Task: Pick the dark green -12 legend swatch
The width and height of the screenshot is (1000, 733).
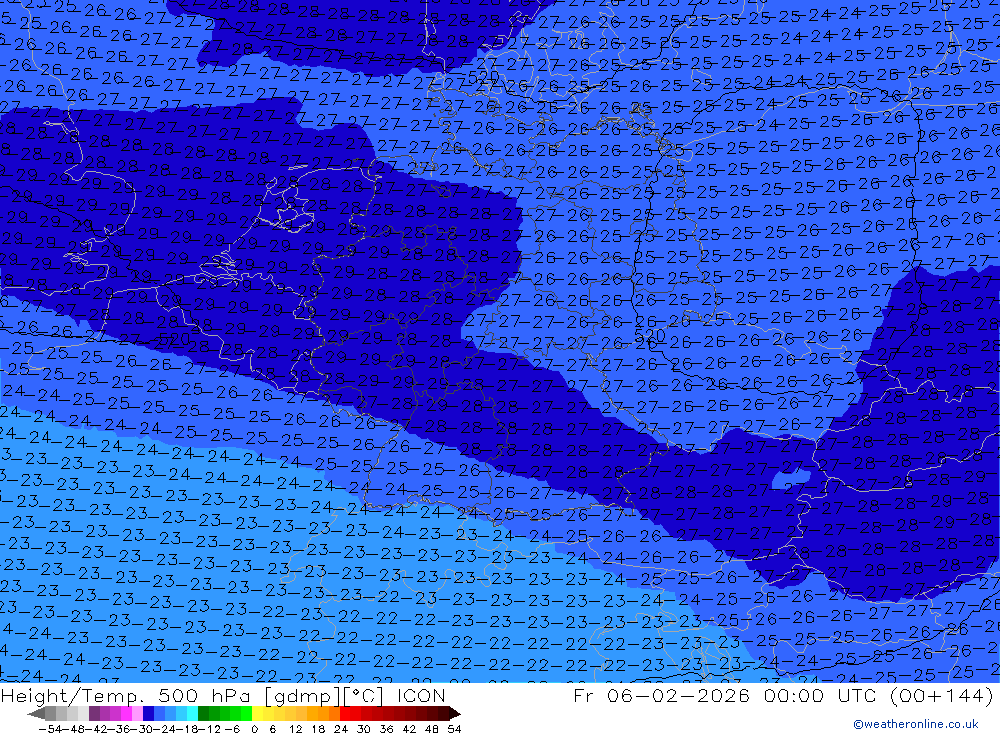Action: tap(203, 714)
